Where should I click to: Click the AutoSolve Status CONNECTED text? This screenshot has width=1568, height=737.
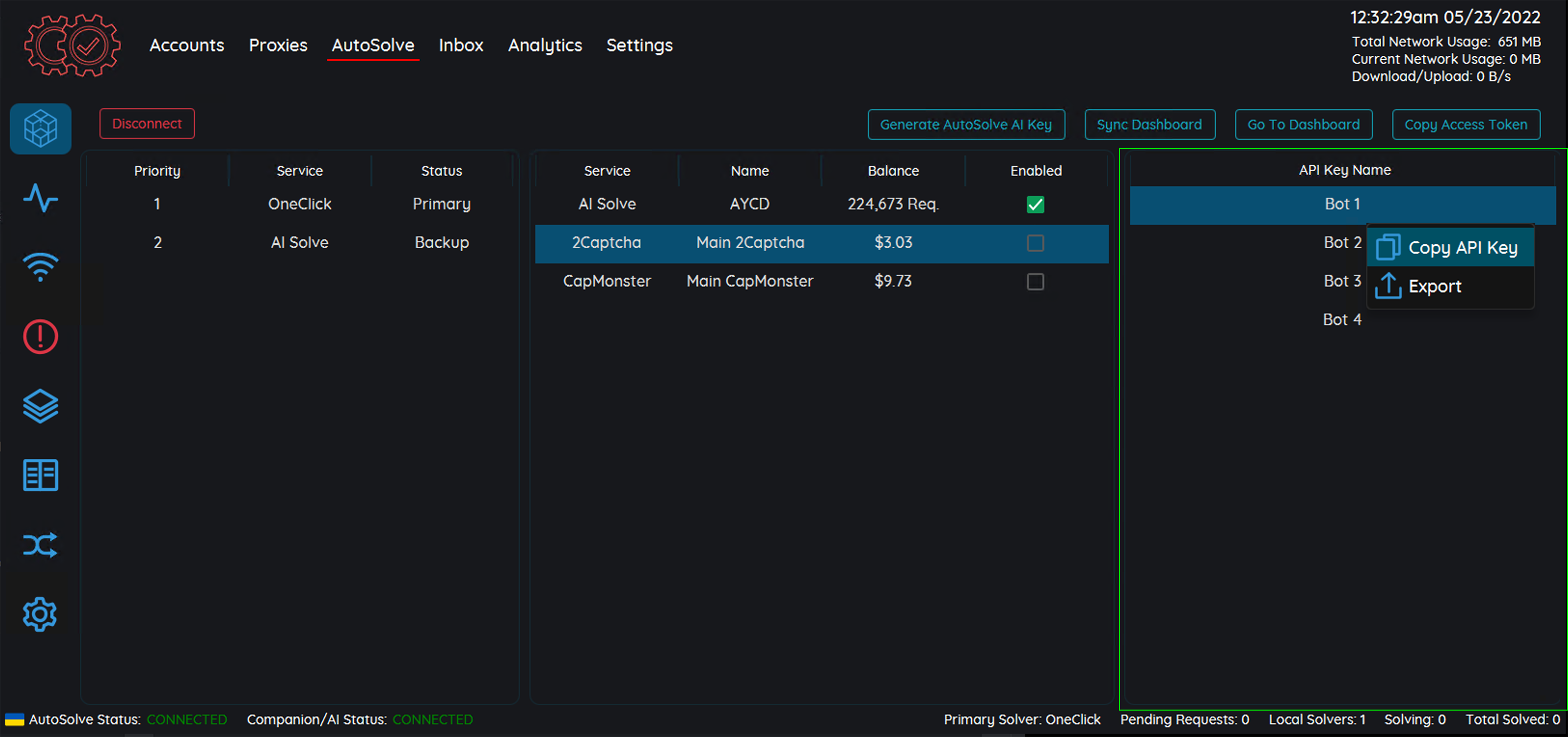tap(187, 719)
